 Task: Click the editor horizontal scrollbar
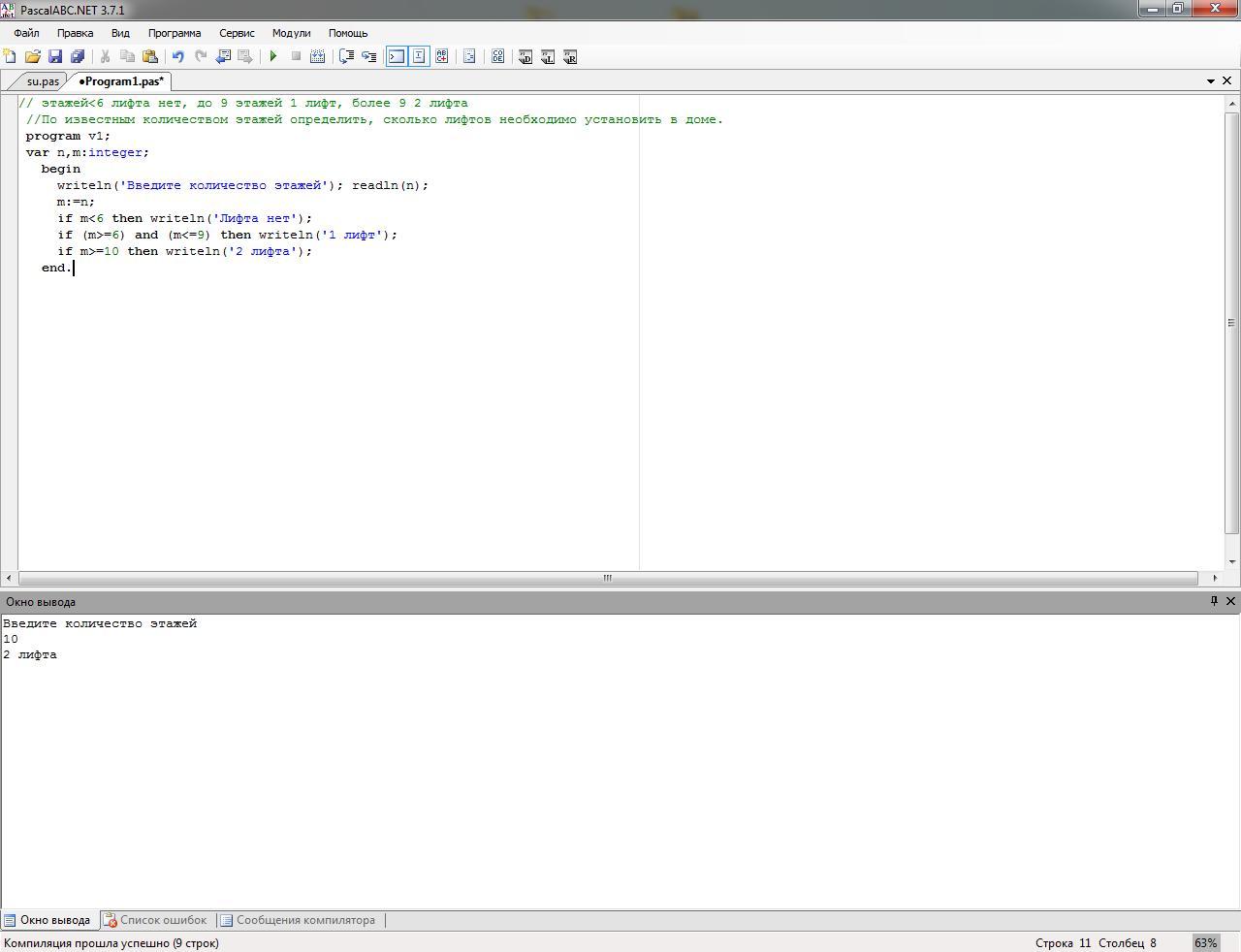click(x=607, y=578)
